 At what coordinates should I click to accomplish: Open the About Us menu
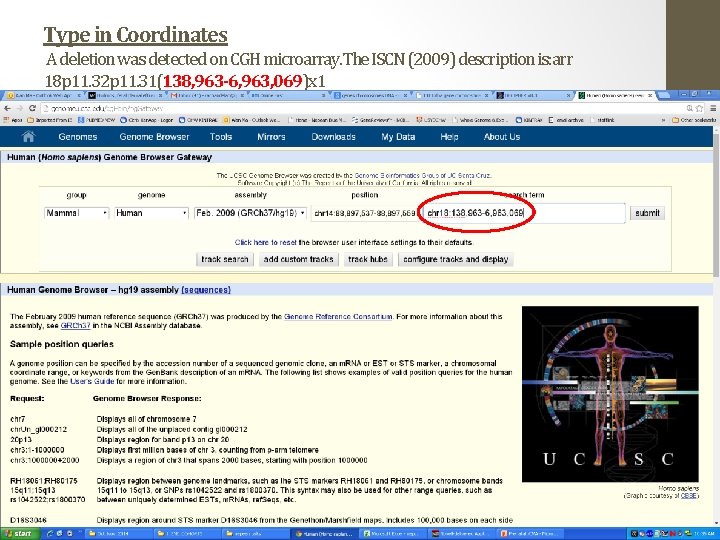point(502,137)
